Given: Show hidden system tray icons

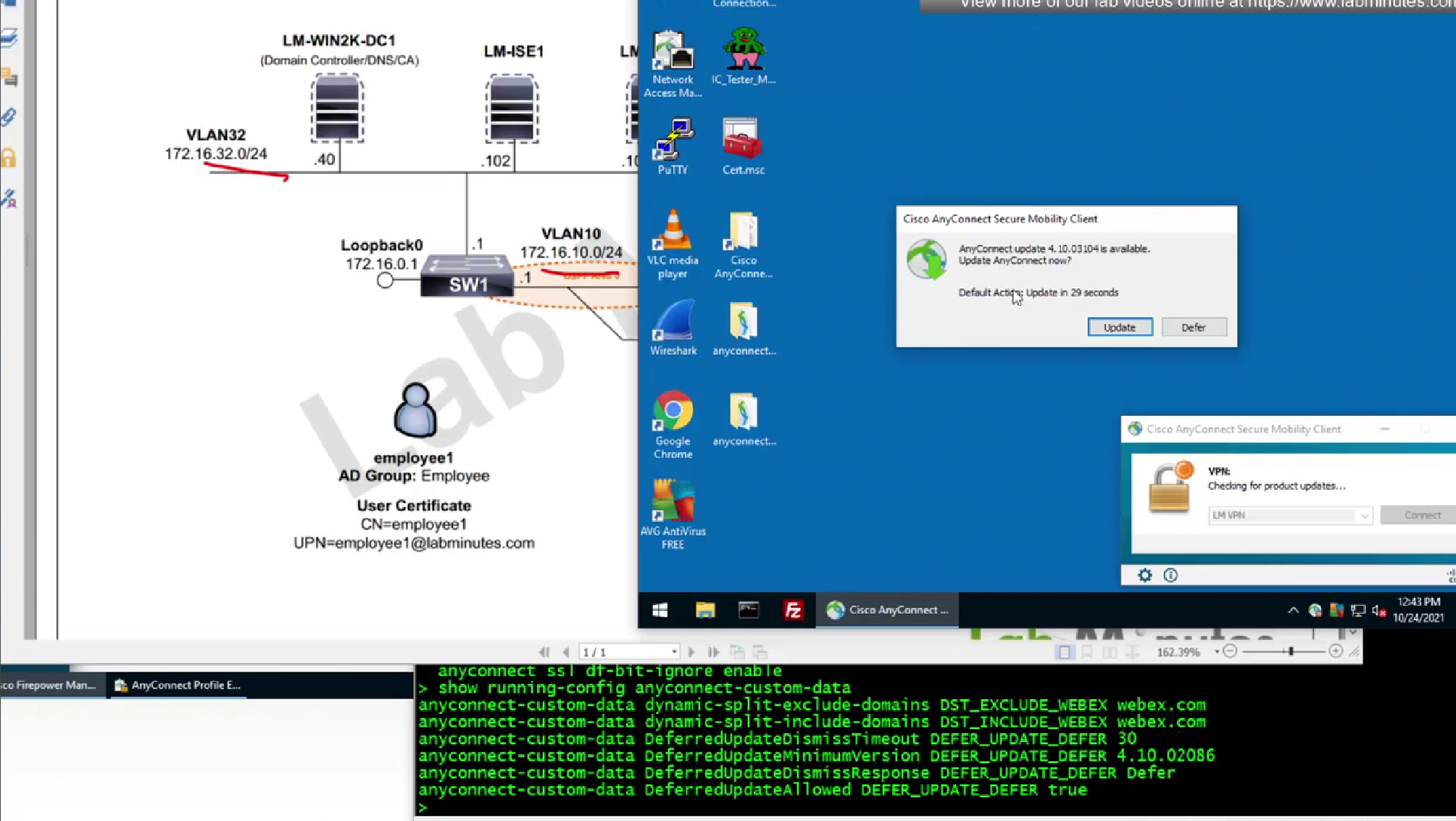Looking at the screenshot, I should tap(1293, 610).
